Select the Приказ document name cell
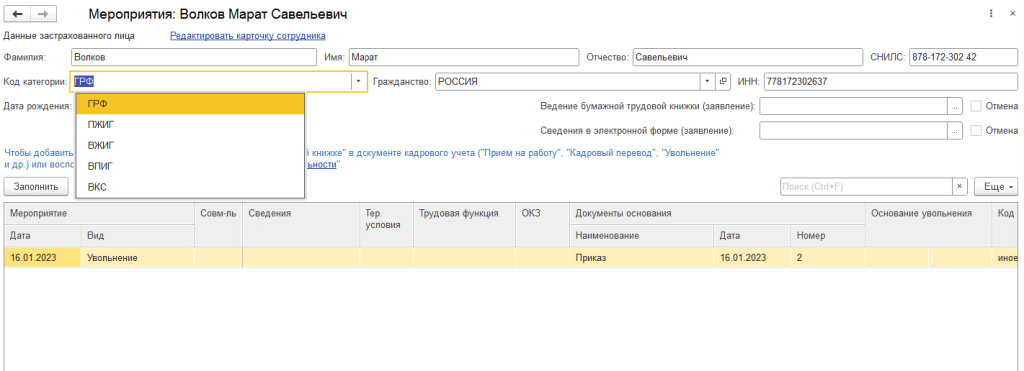This screenshot has height=371, width=1024. coord(641,257)
